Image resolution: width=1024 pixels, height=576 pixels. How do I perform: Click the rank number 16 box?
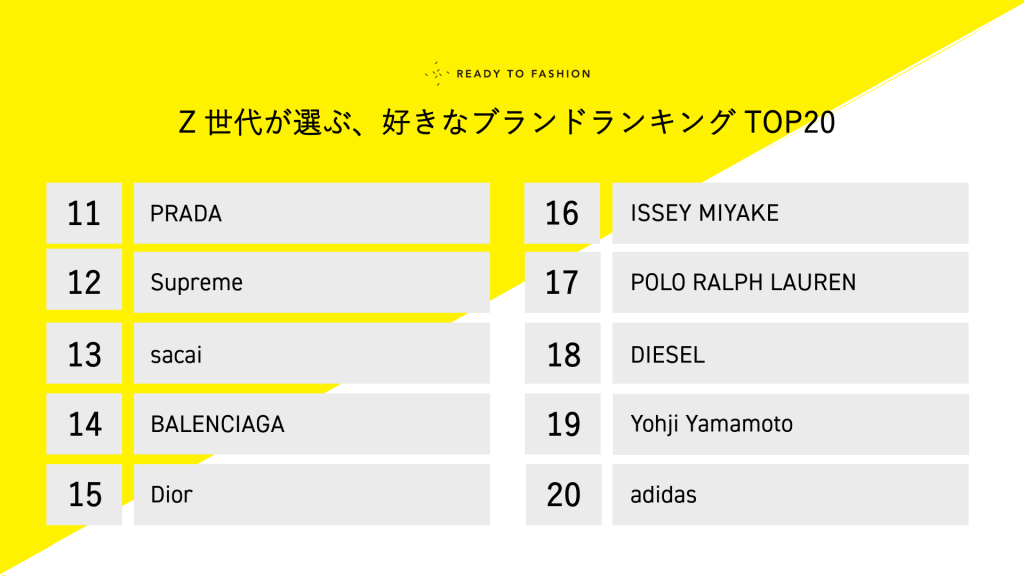point(563,213)
